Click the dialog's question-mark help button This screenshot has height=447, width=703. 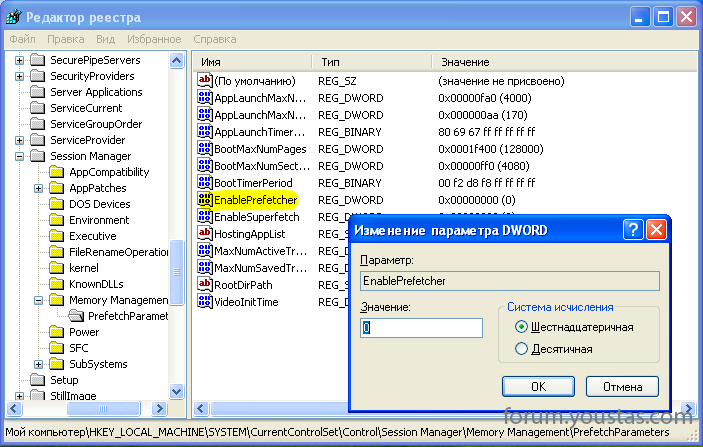click(x=633, y=230)
